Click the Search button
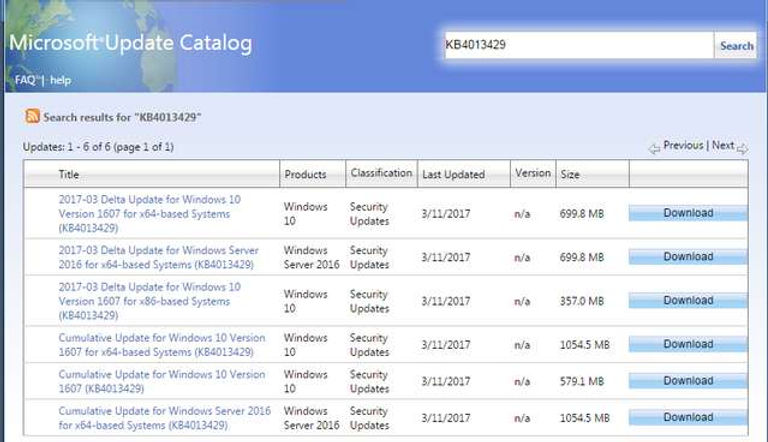Viewport: 768px width, 442px height. 736,46
